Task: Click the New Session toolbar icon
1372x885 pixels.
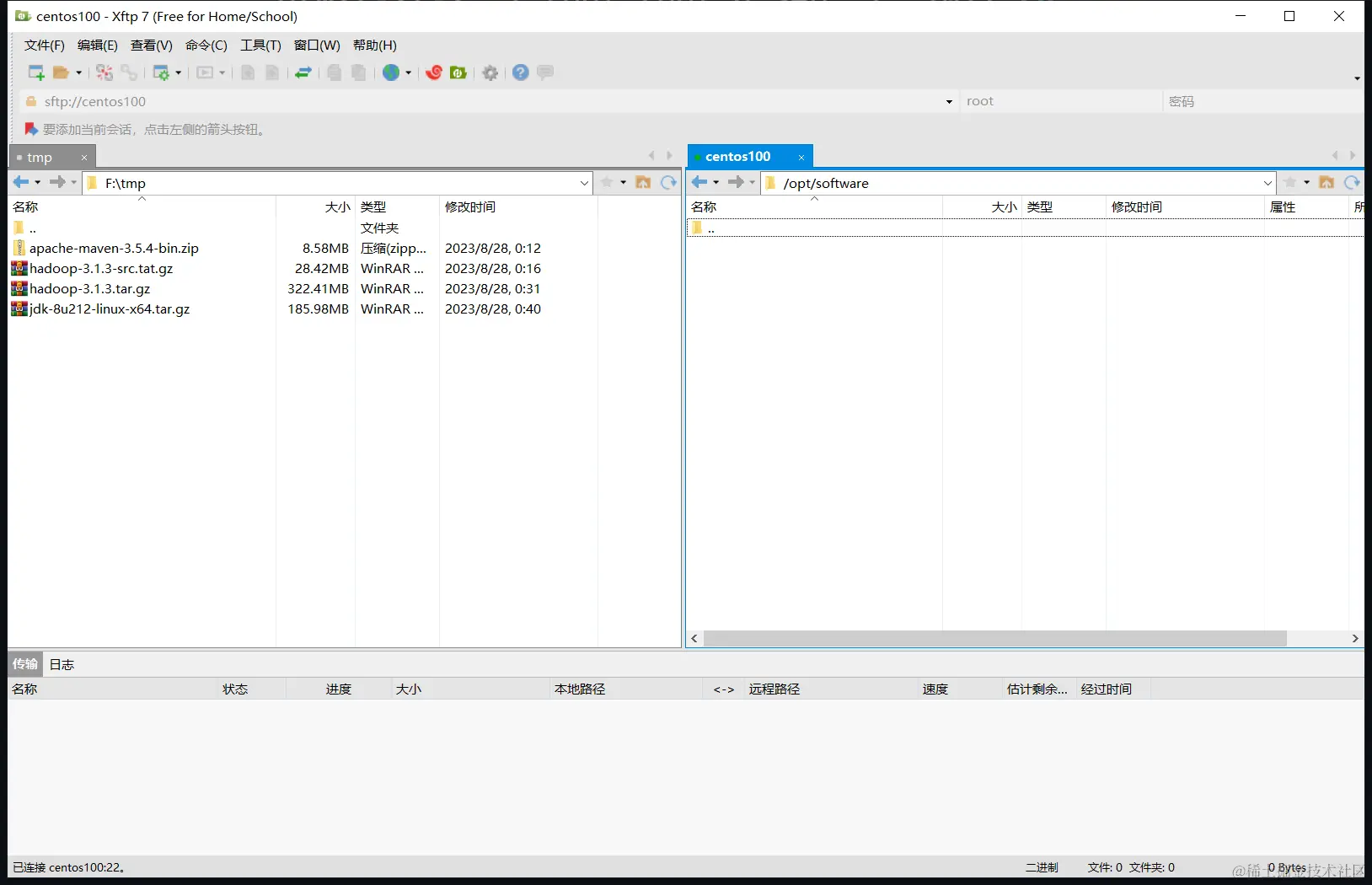Action: click(x=36, y=72)
